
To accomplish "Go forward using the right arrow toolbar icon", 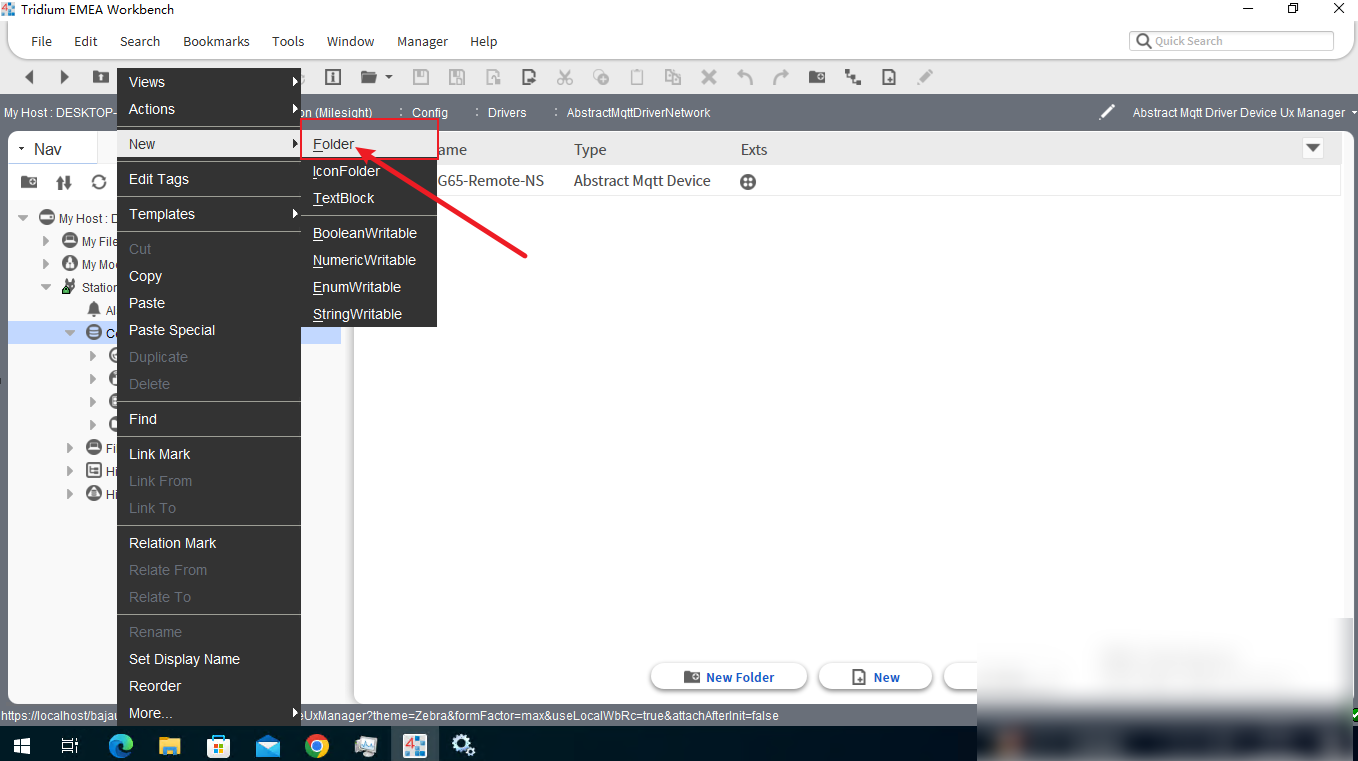I will click(x=65, y=77).
